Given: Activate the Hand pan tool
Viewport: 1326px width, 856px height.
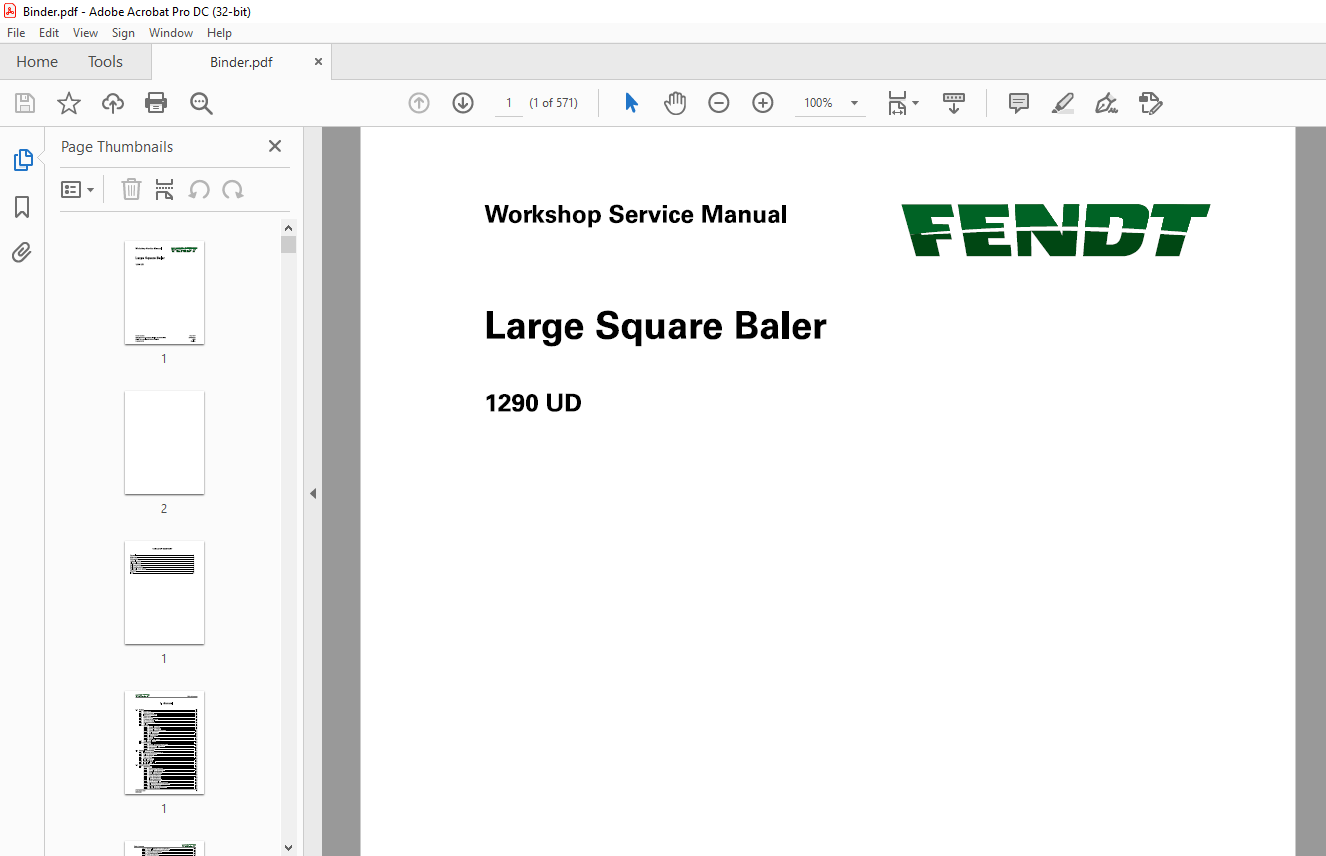Looking at the screenshot, I should coord(675,103).
